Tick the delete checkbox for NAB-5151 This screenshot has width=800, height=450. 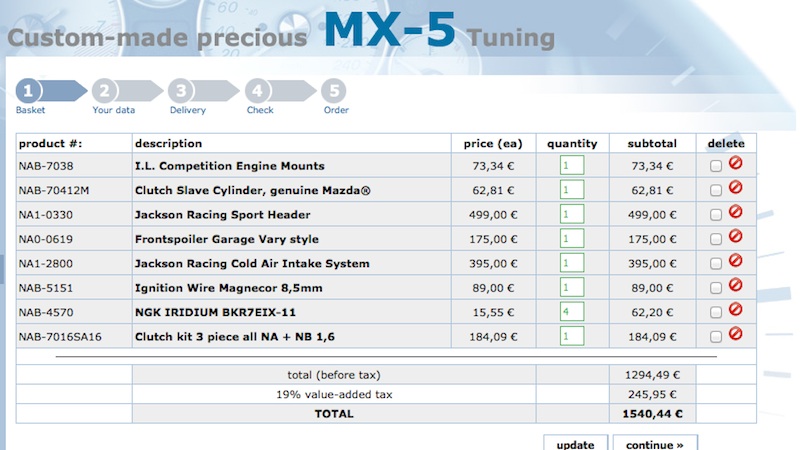(716, 288)
